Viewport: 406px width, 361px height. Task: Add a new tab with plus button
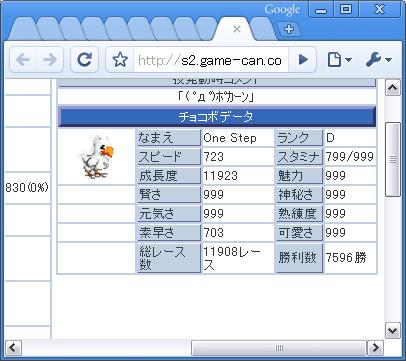coord(289,29)
